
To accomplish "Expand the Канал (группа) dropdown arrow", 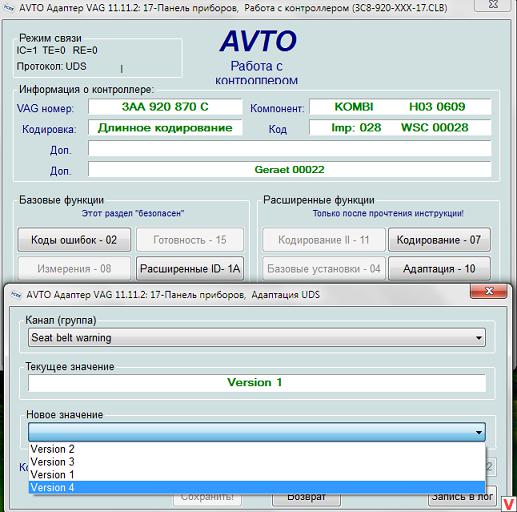I will (479, 338).
